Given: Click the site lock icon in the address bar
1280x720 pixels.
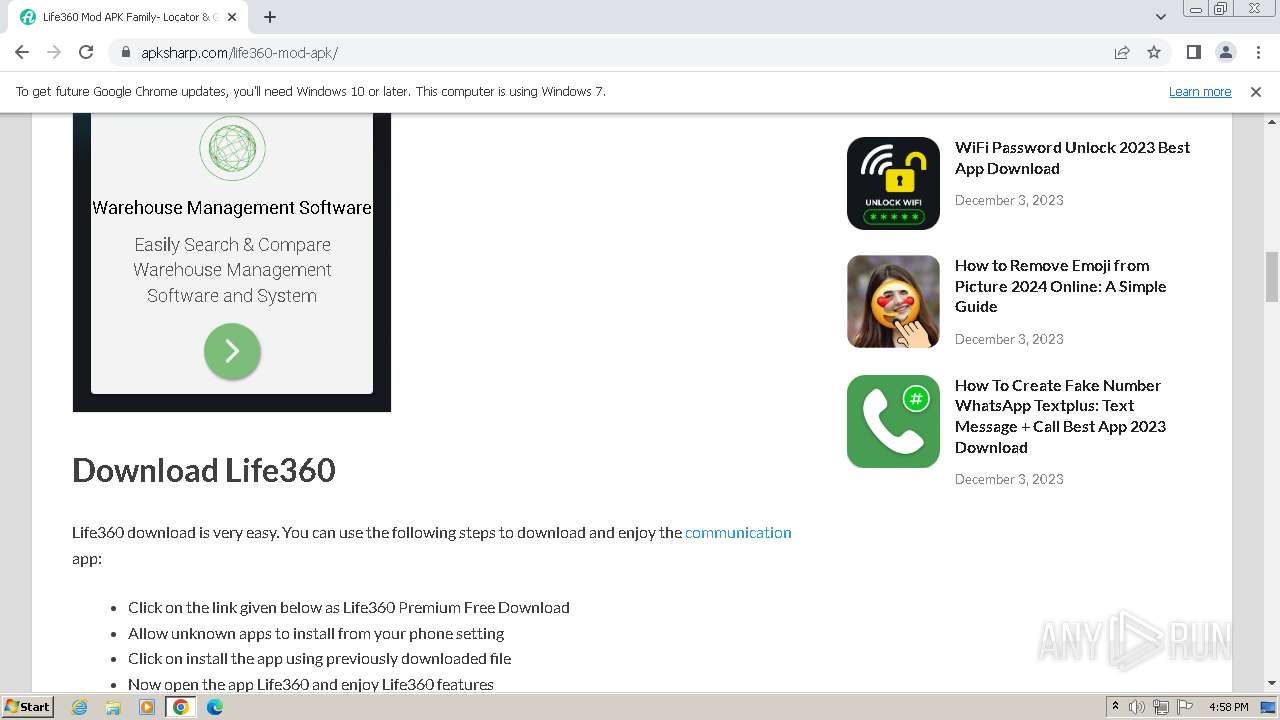Looking at the screenshot, I should pos(125,52).
